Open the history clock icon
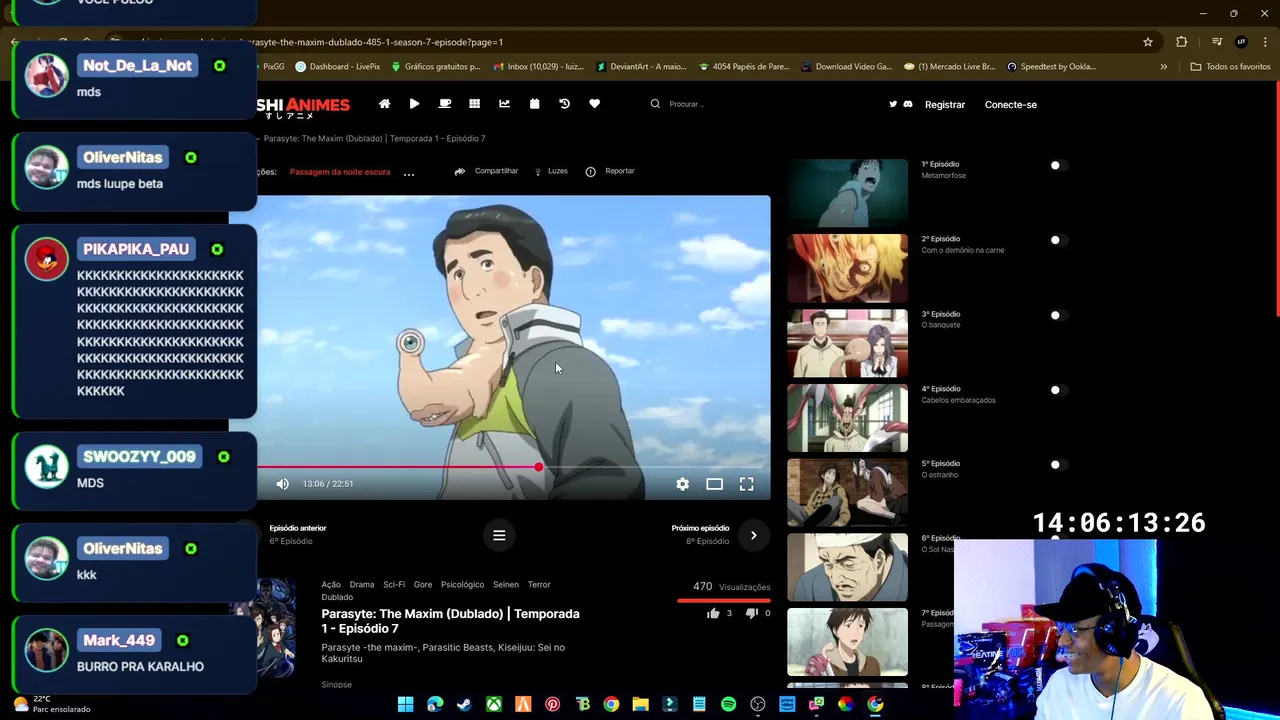This screenshot has width=1280, height=720. [x=564, y=104]
